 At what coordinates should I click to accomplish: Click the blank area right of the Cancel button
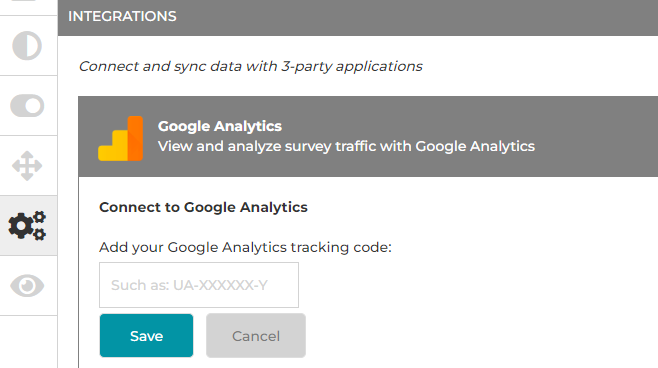coord(478,336)
